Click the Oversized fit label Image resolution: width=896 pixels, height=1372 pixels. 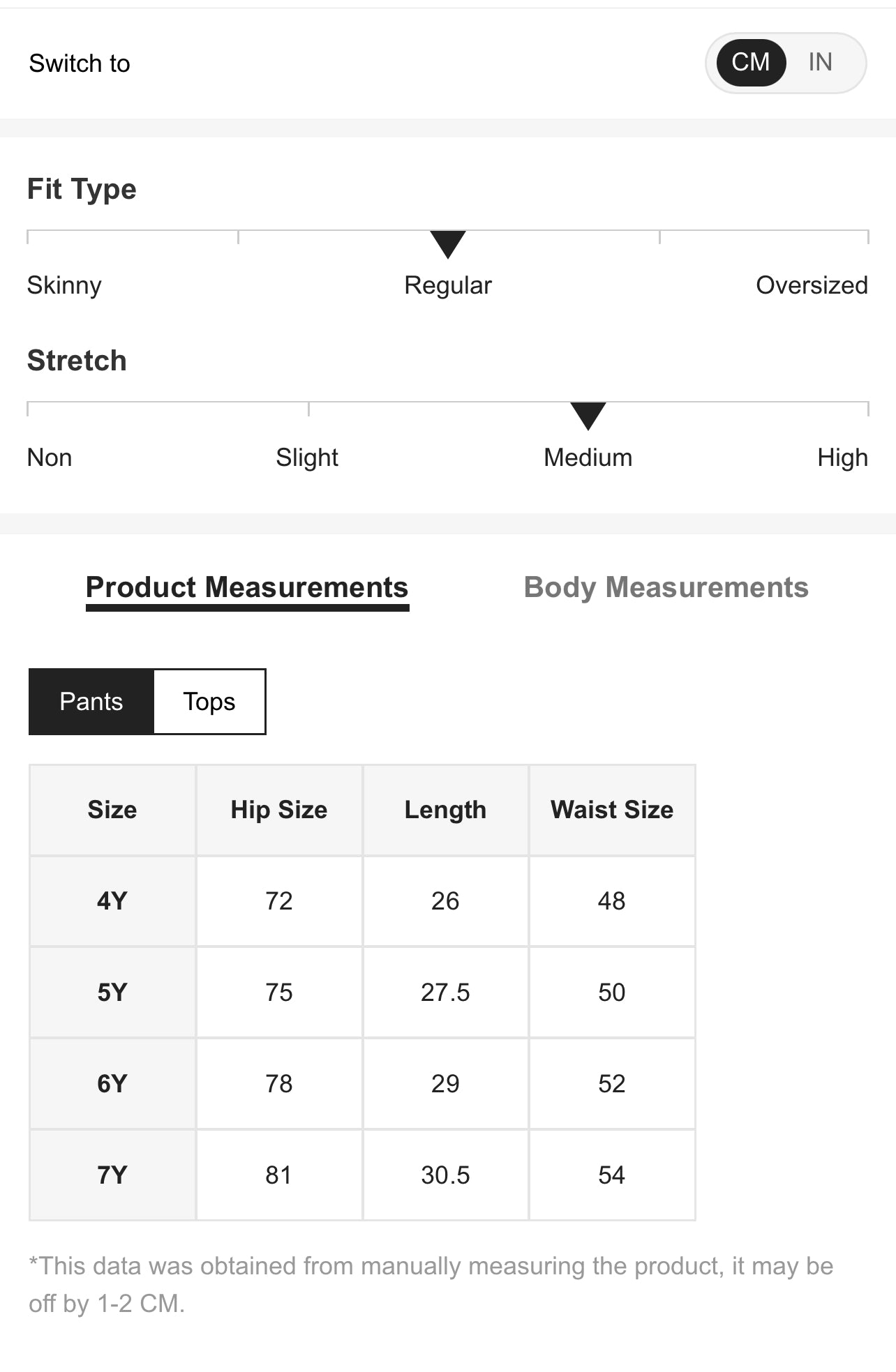coord(812,285)
